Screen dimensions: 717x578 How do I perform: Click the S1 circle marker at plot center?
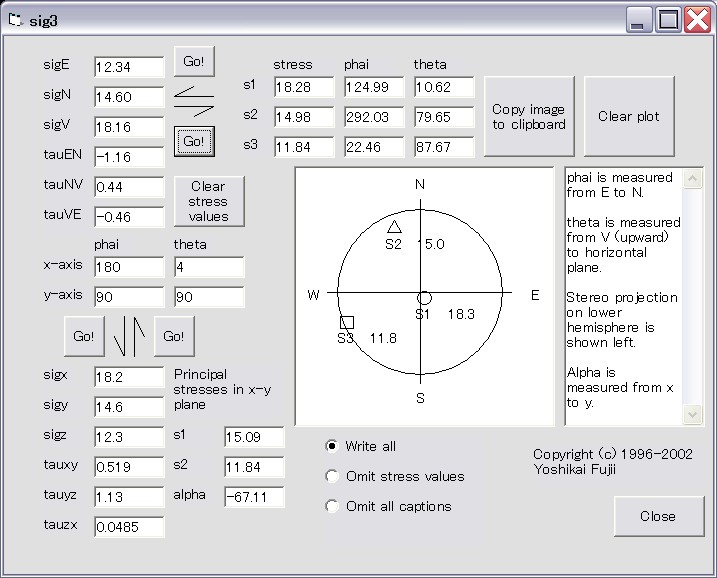point(424,298)
